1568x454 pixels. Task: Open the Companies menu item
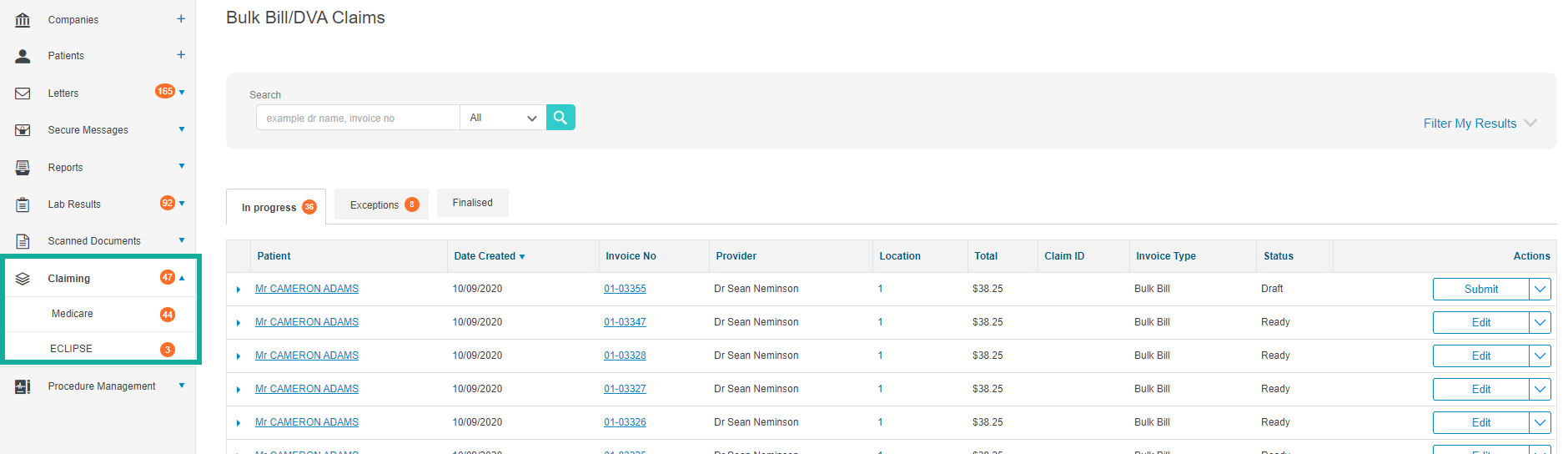click(x=73, y=20)
